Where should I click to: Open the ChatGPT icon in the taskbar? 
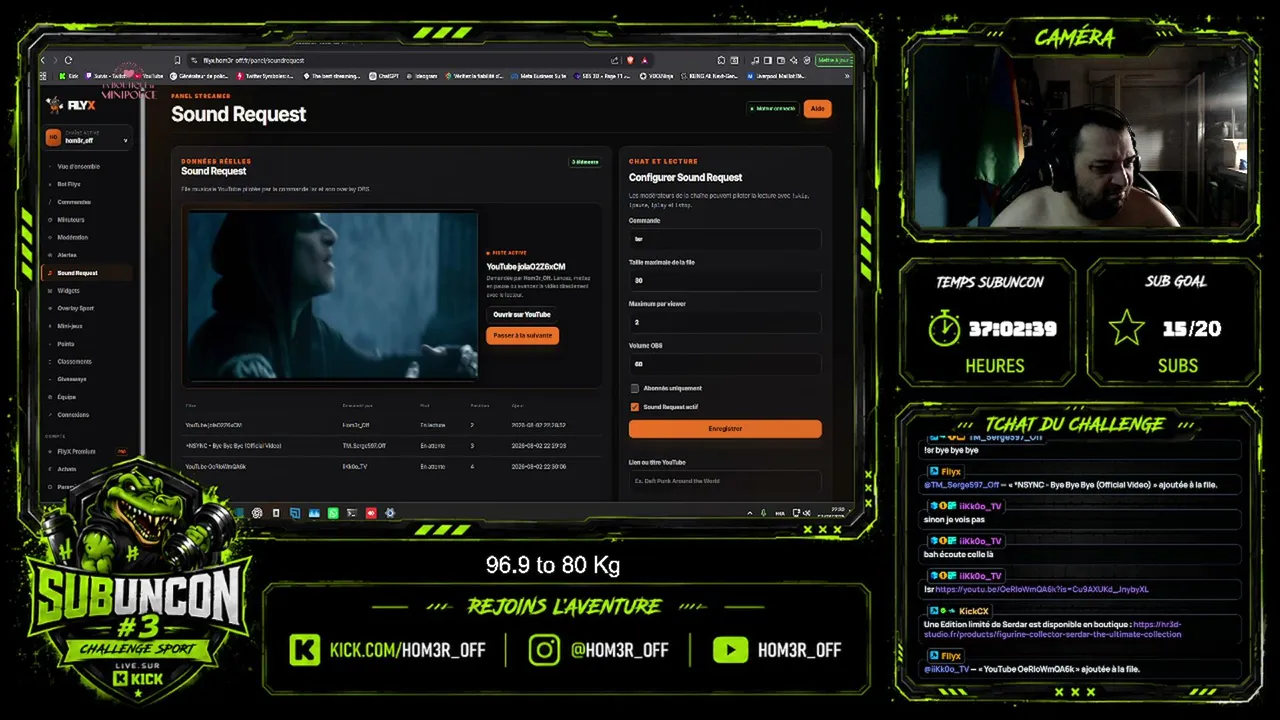pyautogui.click(x=257, y=513)
